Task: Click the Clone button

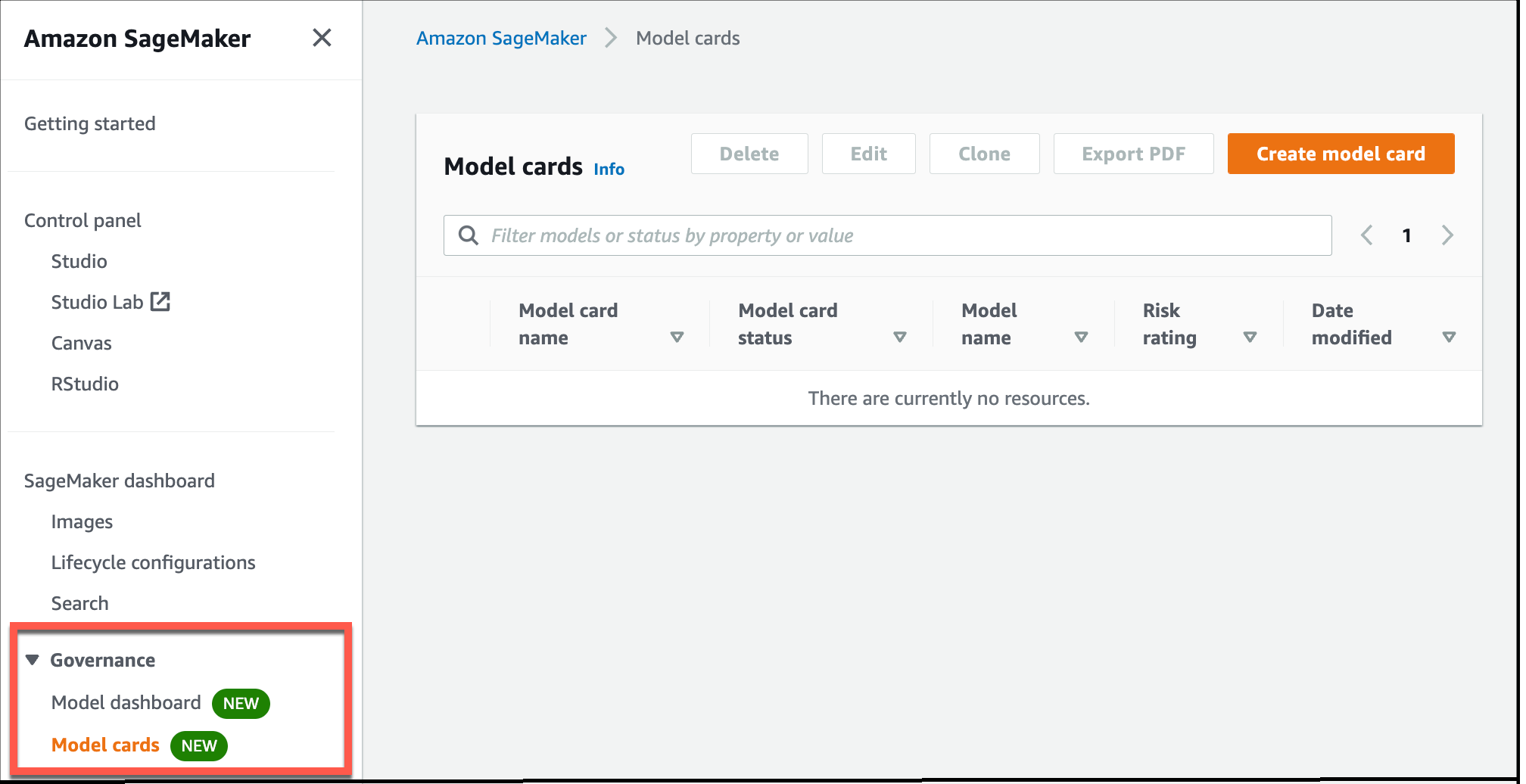Action: [x=984, y=154]
